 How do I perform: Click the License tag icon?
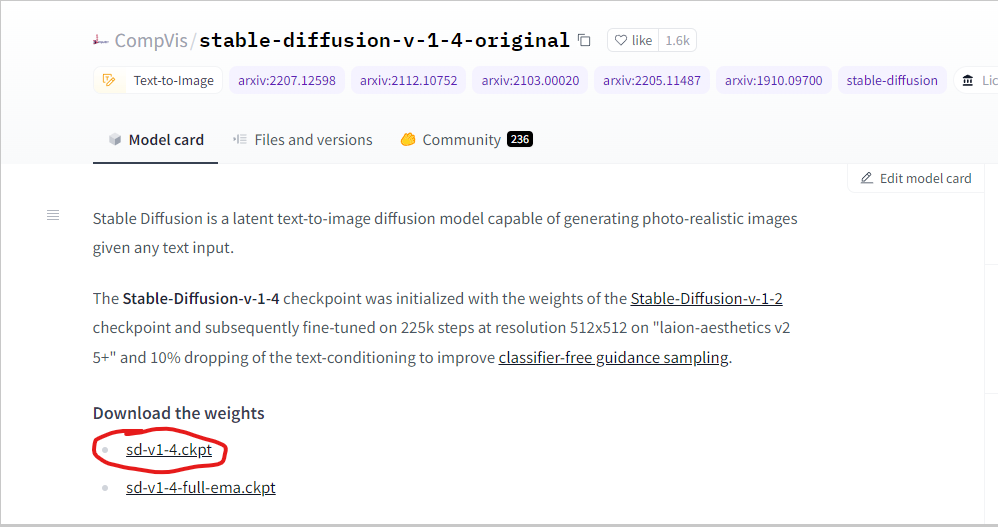tap(968, 80)
